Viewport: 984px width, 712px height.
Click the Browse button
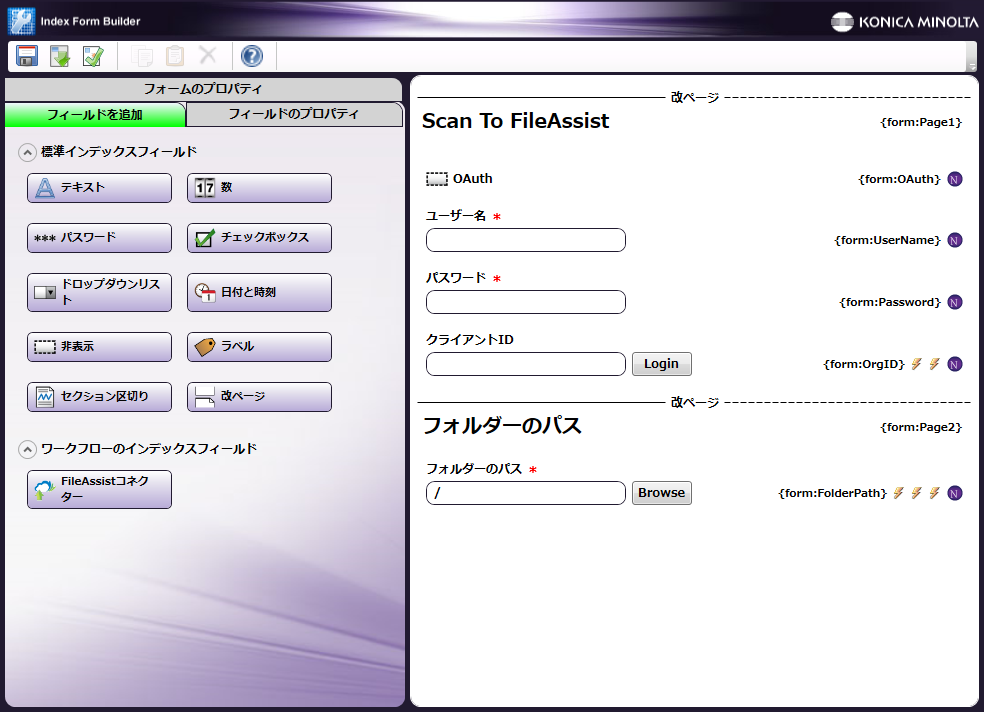point(661,493)
